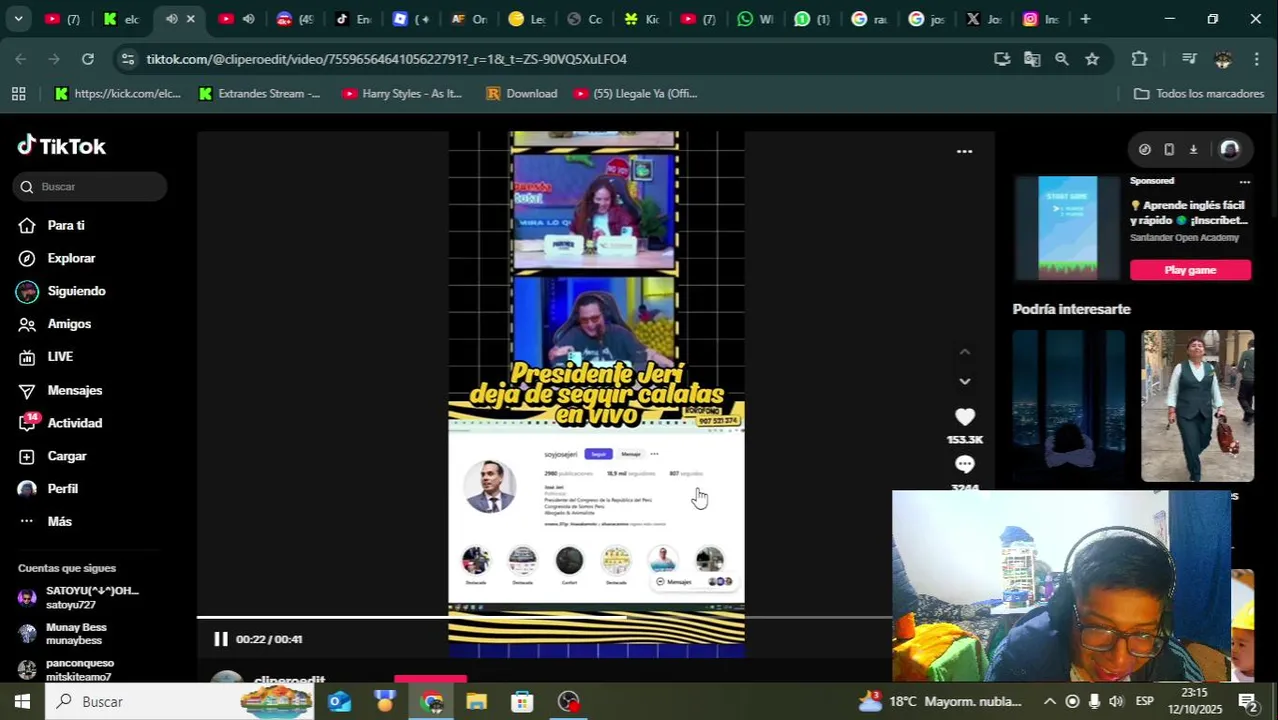The width and height of the screenshot is (1278, 720).
Task: Like the video with the heart icon
Action: coord(964,417)
